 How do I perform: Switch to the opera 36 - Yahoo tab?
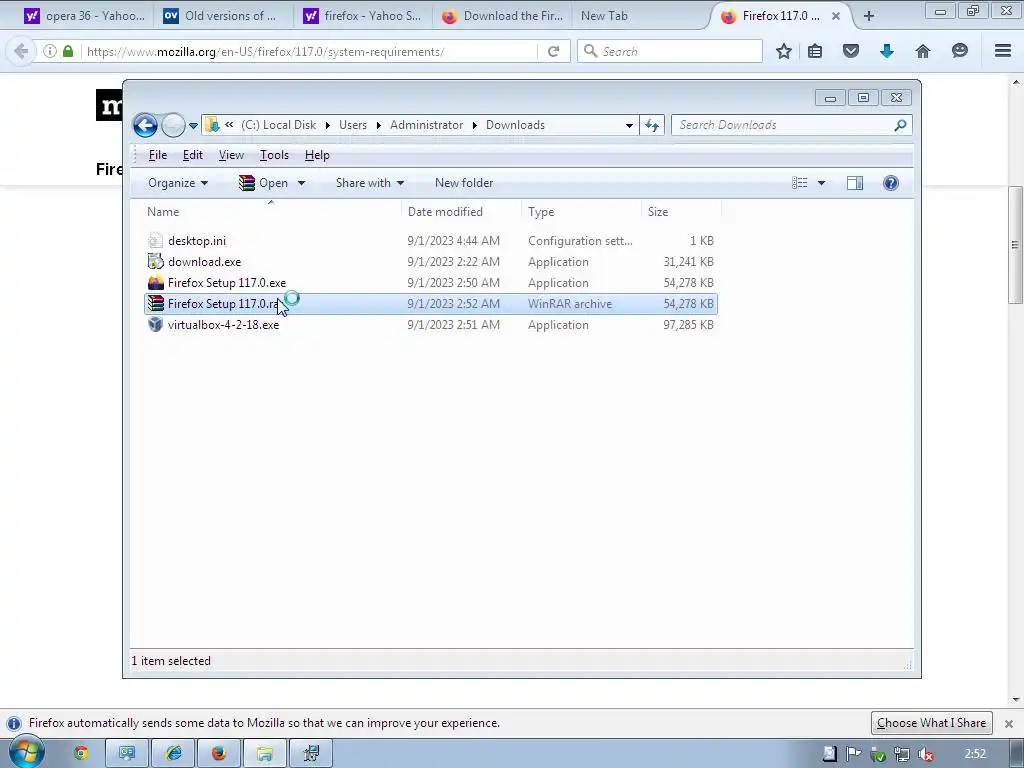pyautogui.click(x=84, y=16)
